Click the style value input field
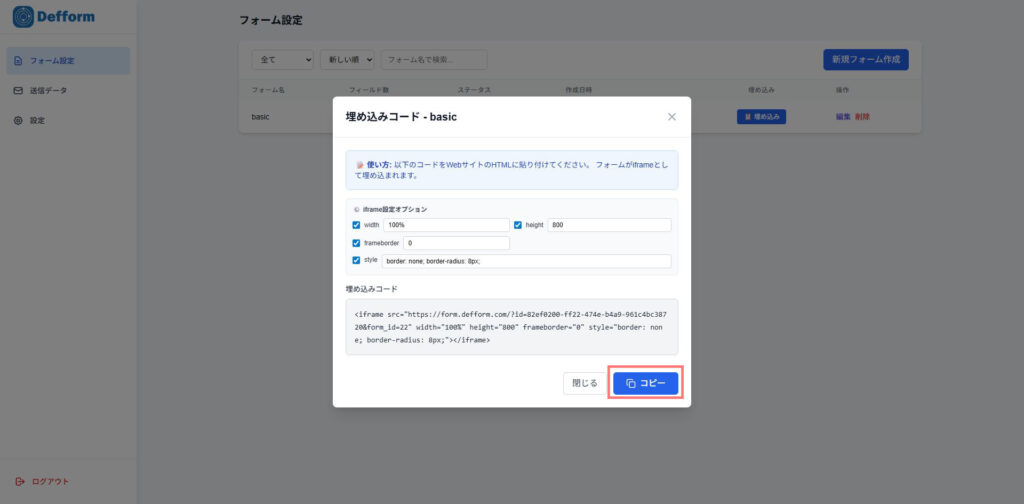 coord(526,261)
